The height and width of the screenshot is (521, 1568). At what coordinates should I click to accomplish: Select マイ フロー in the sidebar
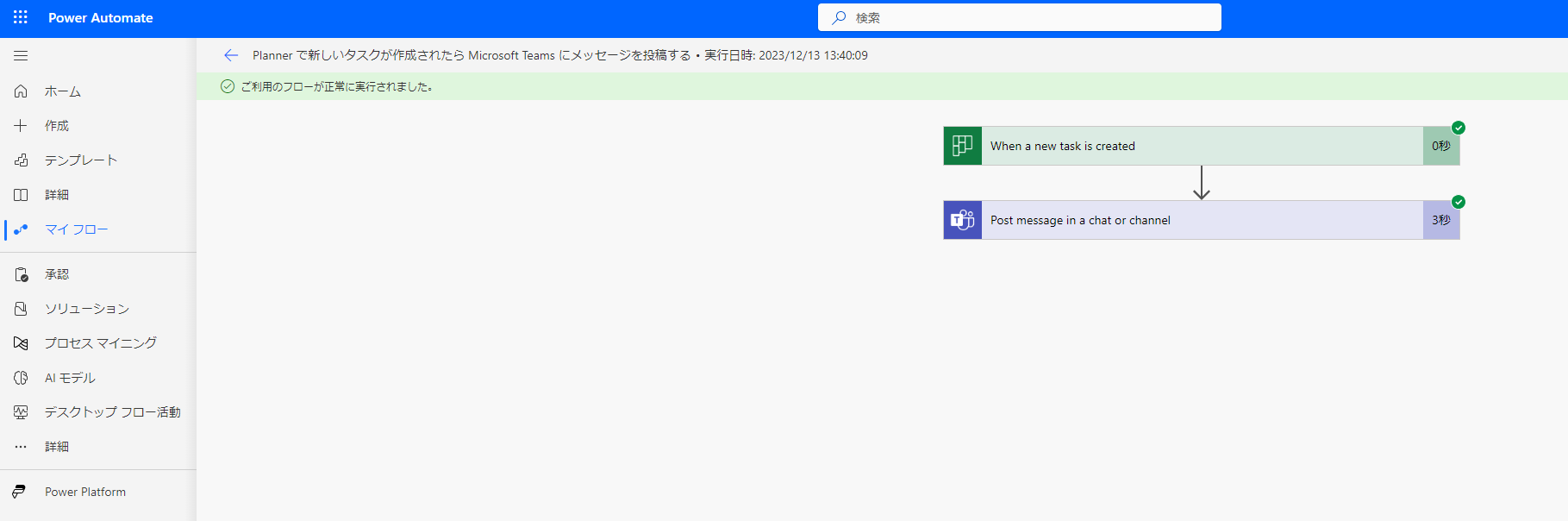pyautogui.click(x=77, y=229)
